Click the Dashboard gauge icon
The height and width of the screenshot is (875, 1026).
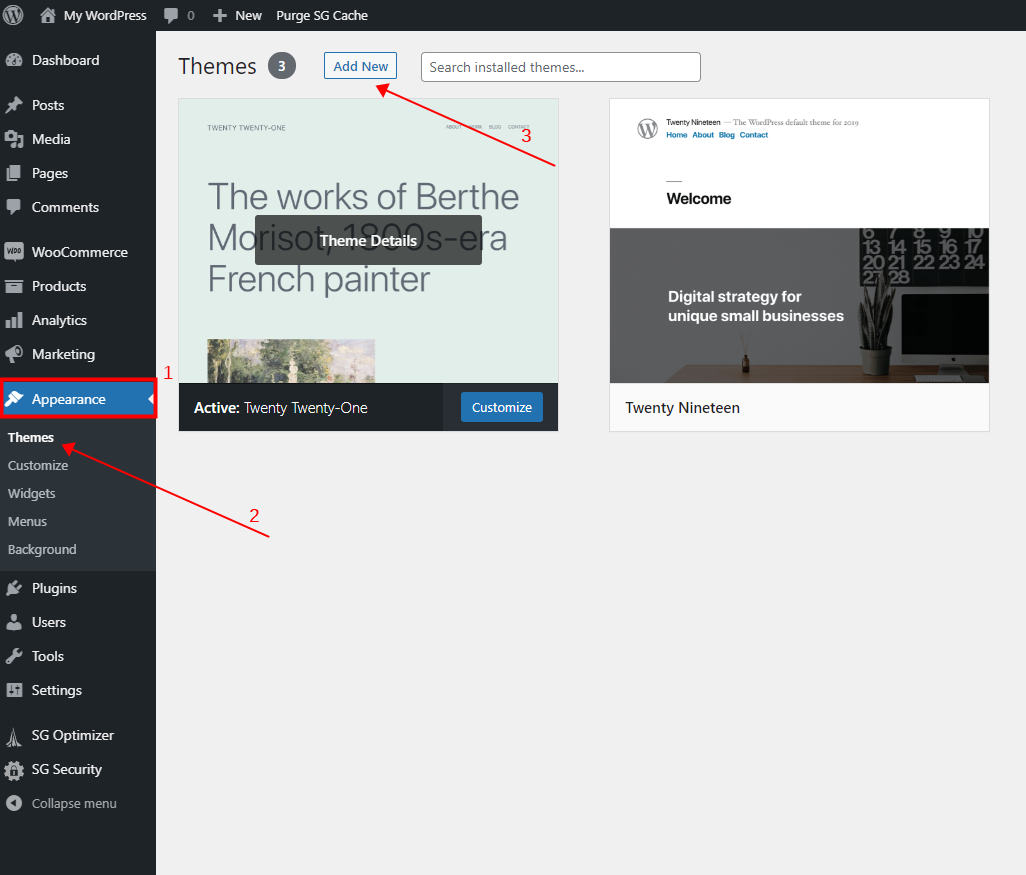[x=14, y=60]
